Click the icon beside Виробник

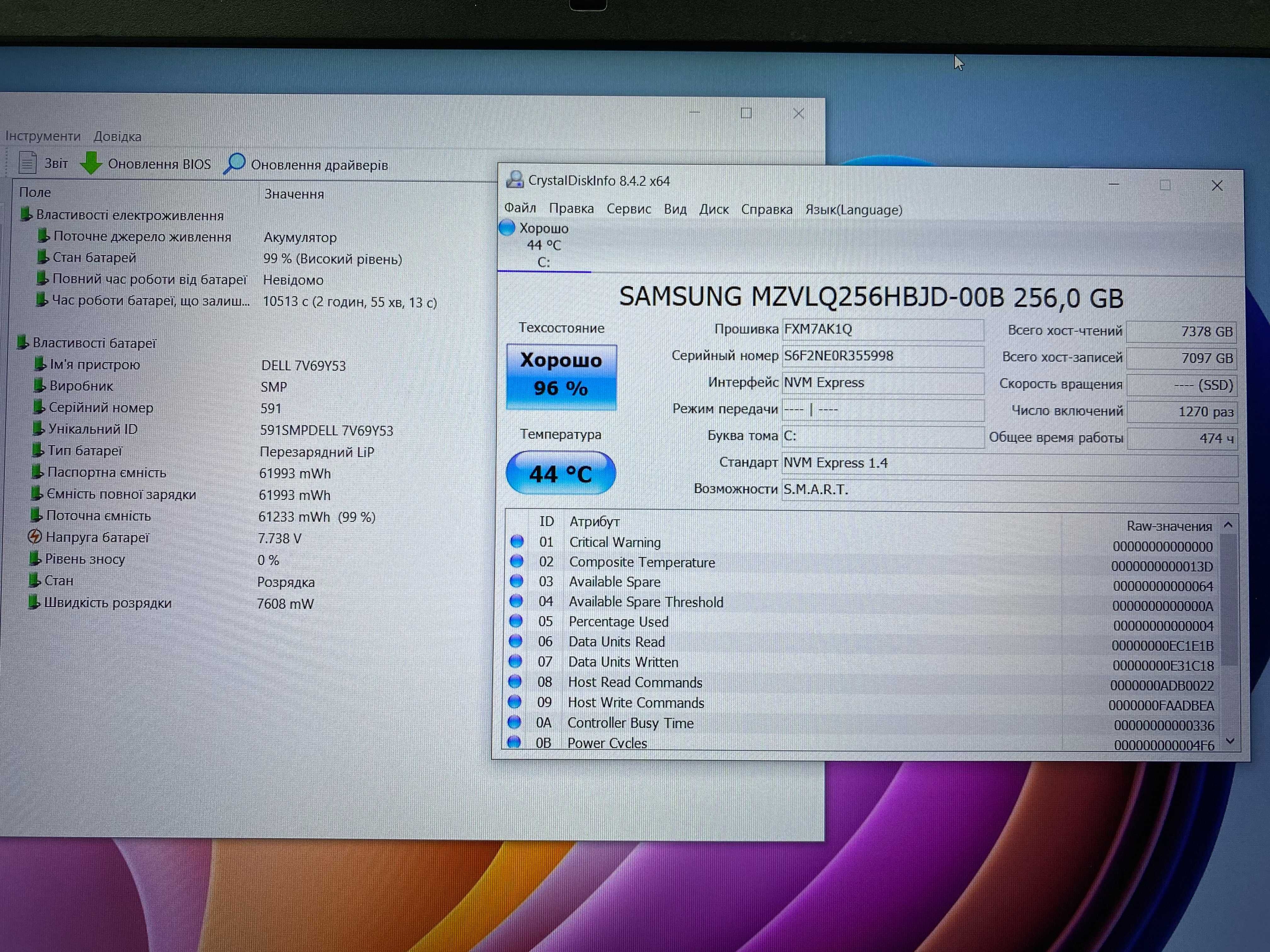pyautogui.click(x=39, y=384)
